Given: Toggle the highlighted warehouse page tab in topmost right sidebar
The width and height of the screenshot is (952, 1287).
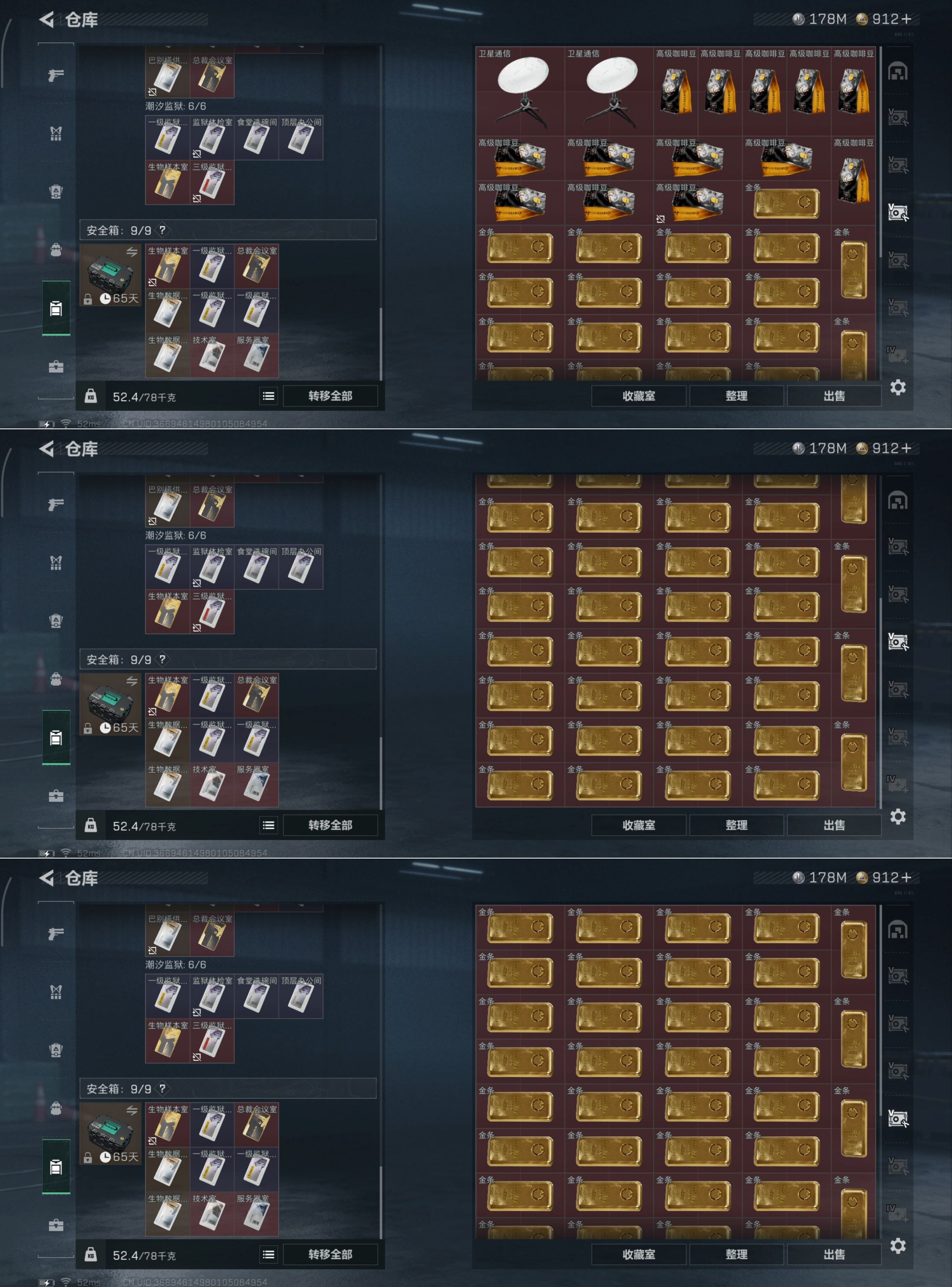Looking at the screenshot, I should coord(898,213).
